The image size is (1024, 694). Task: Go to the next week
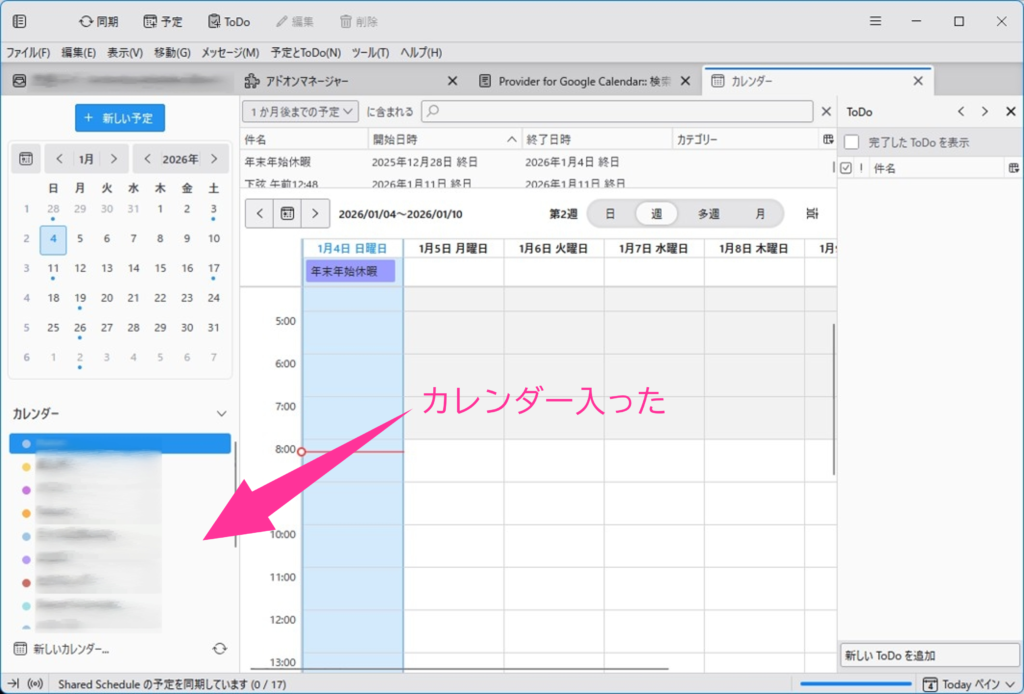[x=315, y=213]
